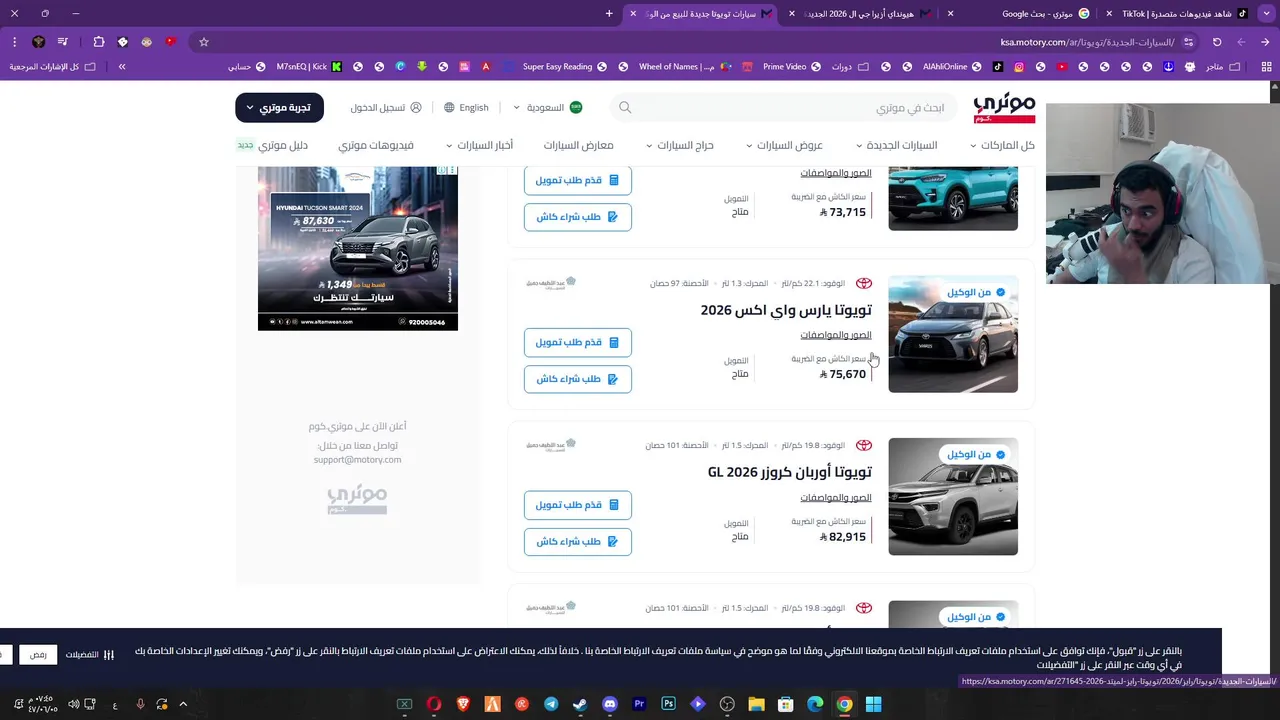Viewport: 1280px width, 720px height.
Task: Expand the السيارات الجديدة menu
Action: [896, 145]
